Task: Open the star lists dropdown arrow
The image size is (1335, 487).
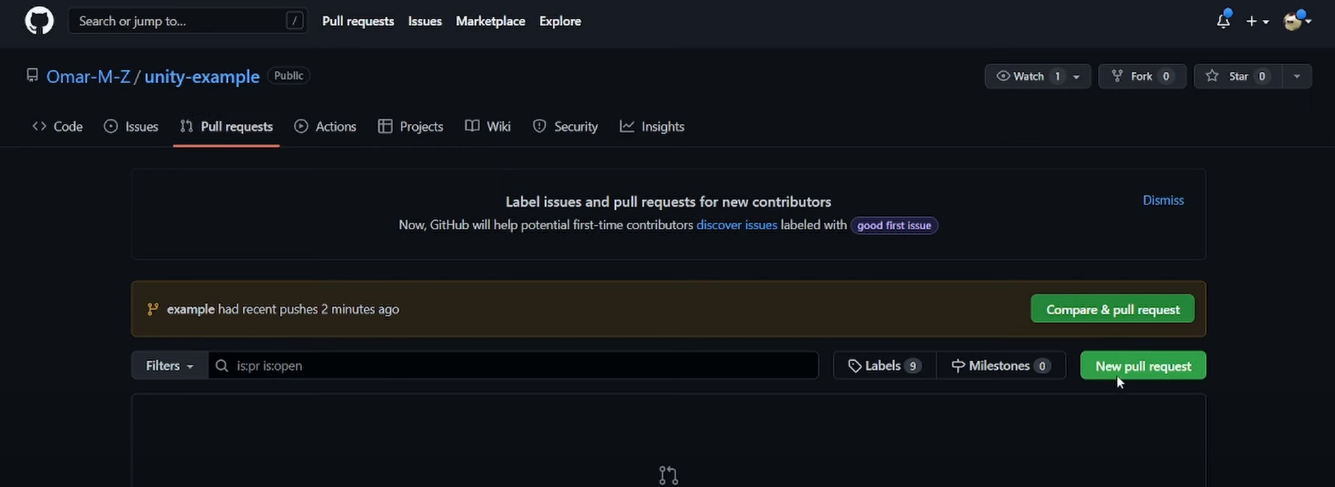Action: [x=1297, y=76]
